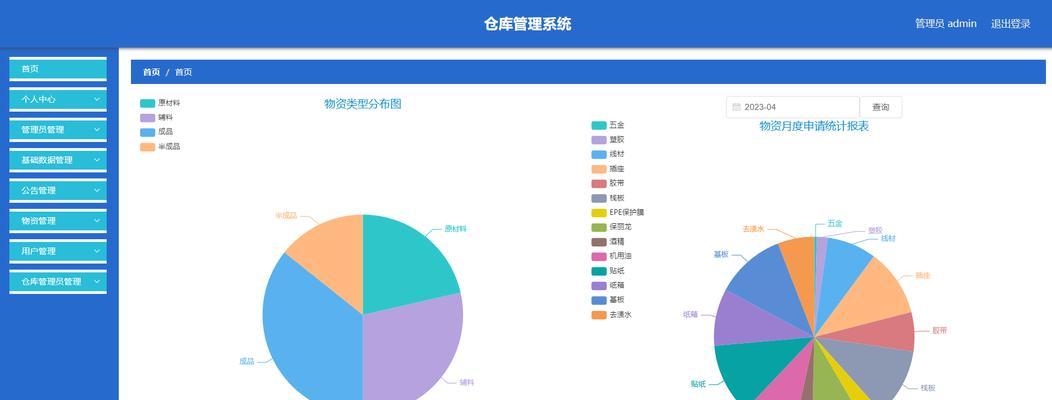This screenshot has height=400, width=1052.
Task: Expand the 物资管理 chevron arrow
Action: (x=97, y=221)
